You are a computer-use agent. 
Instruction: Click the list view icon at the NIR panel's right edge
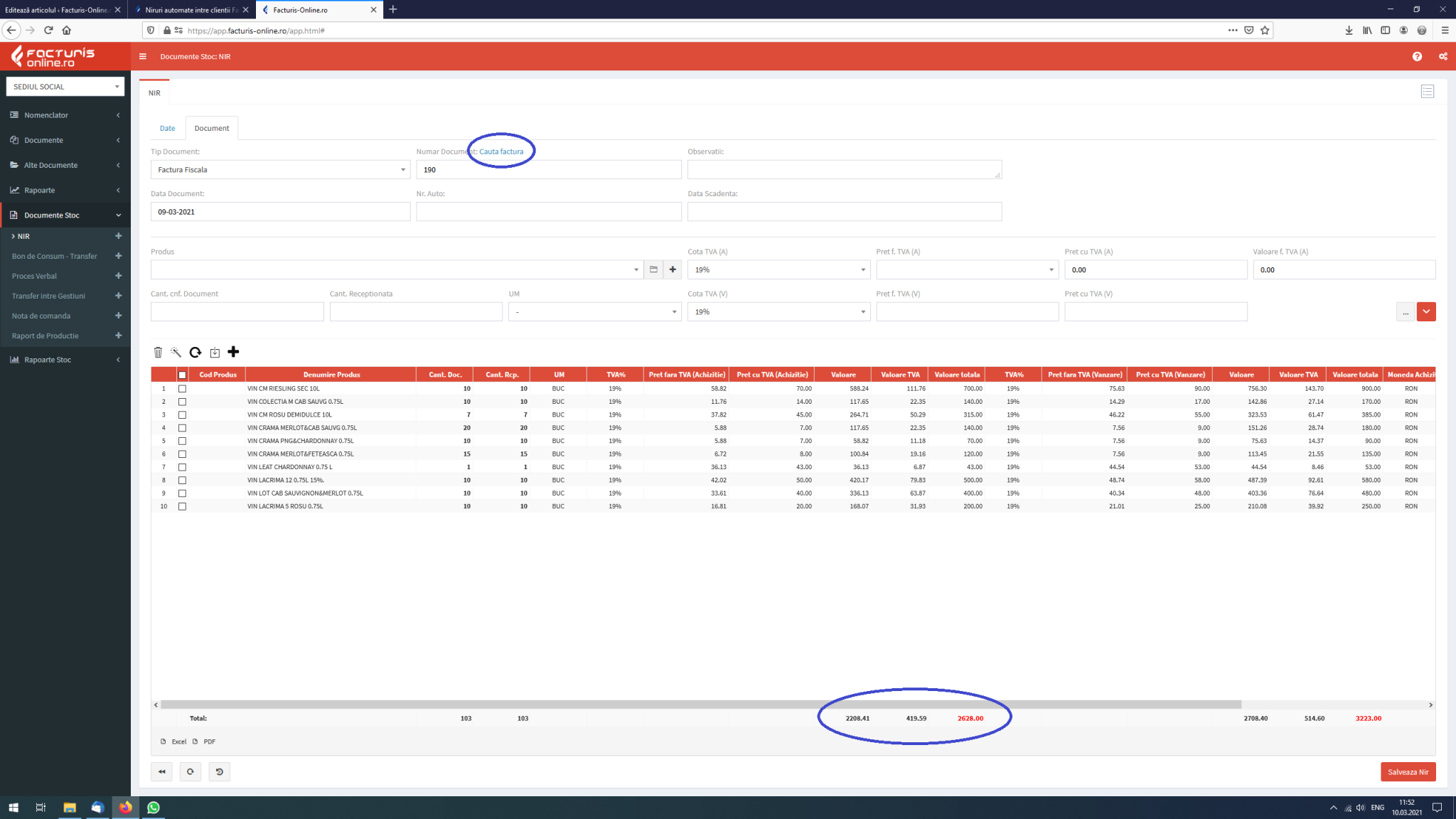[1428, 92]
